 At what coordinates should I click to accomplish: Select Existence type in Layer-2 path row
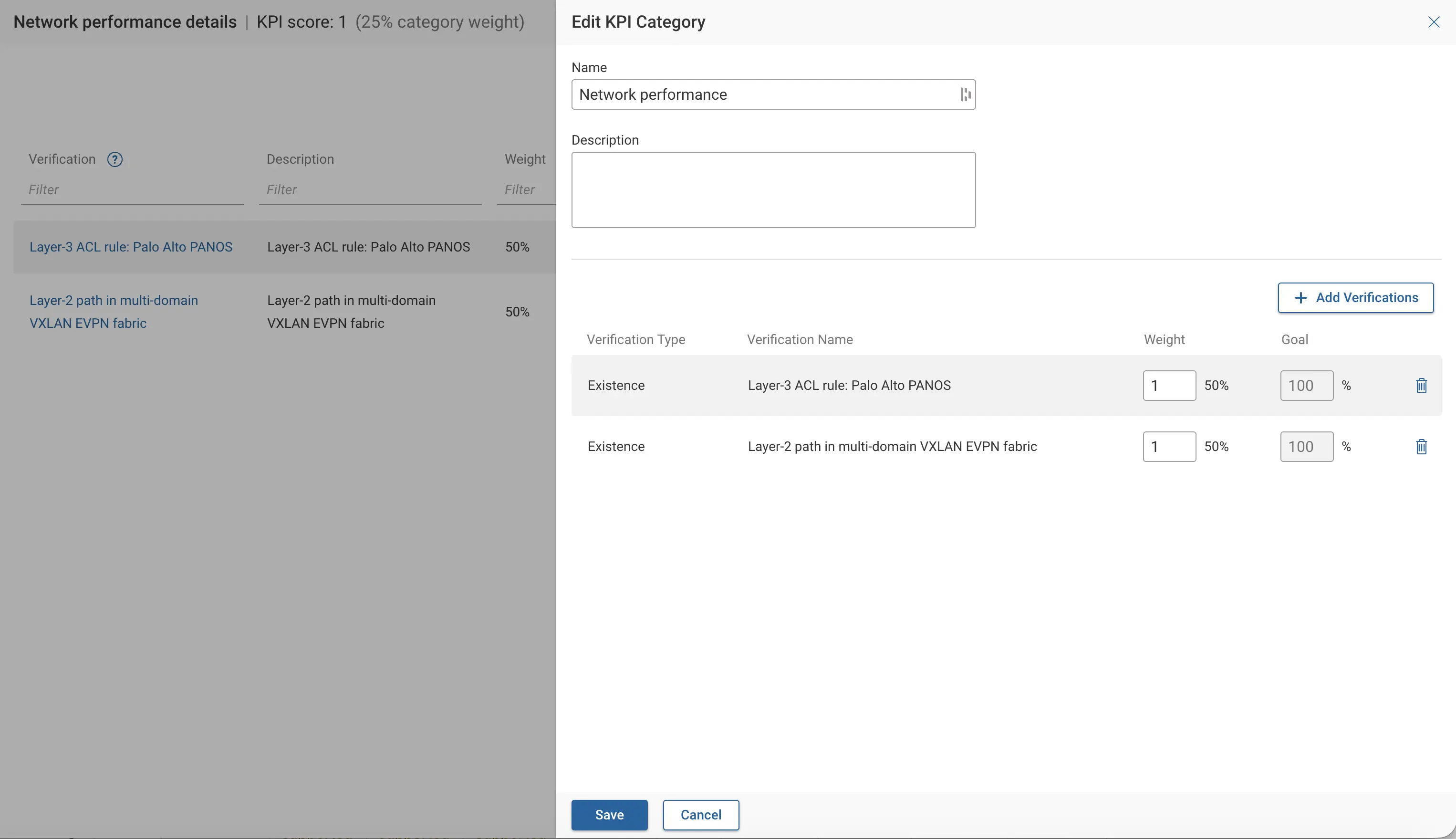click(616, 447)
